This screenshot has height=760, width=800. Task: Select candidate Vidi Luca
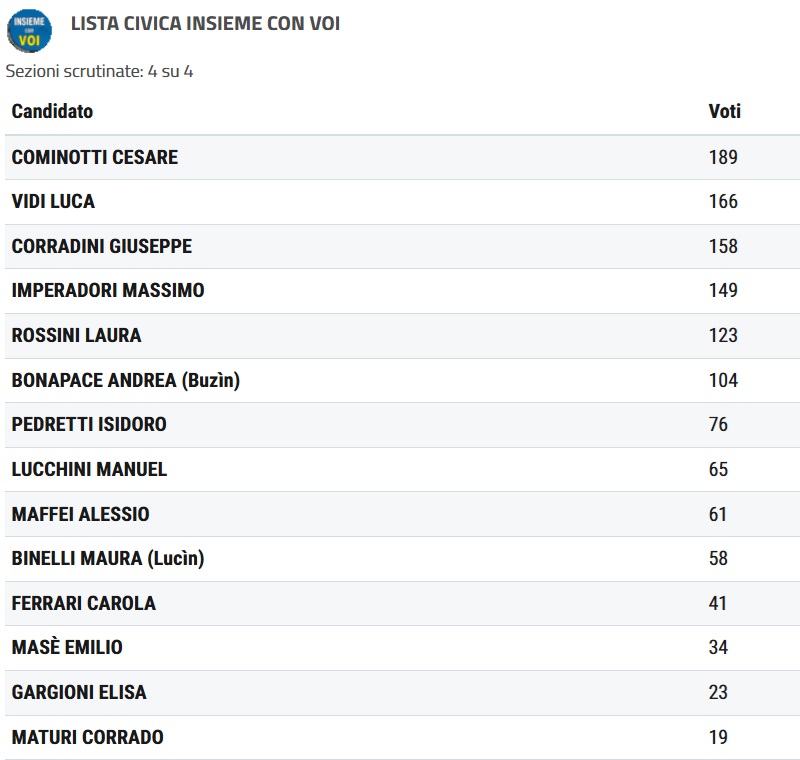(53, 201)
